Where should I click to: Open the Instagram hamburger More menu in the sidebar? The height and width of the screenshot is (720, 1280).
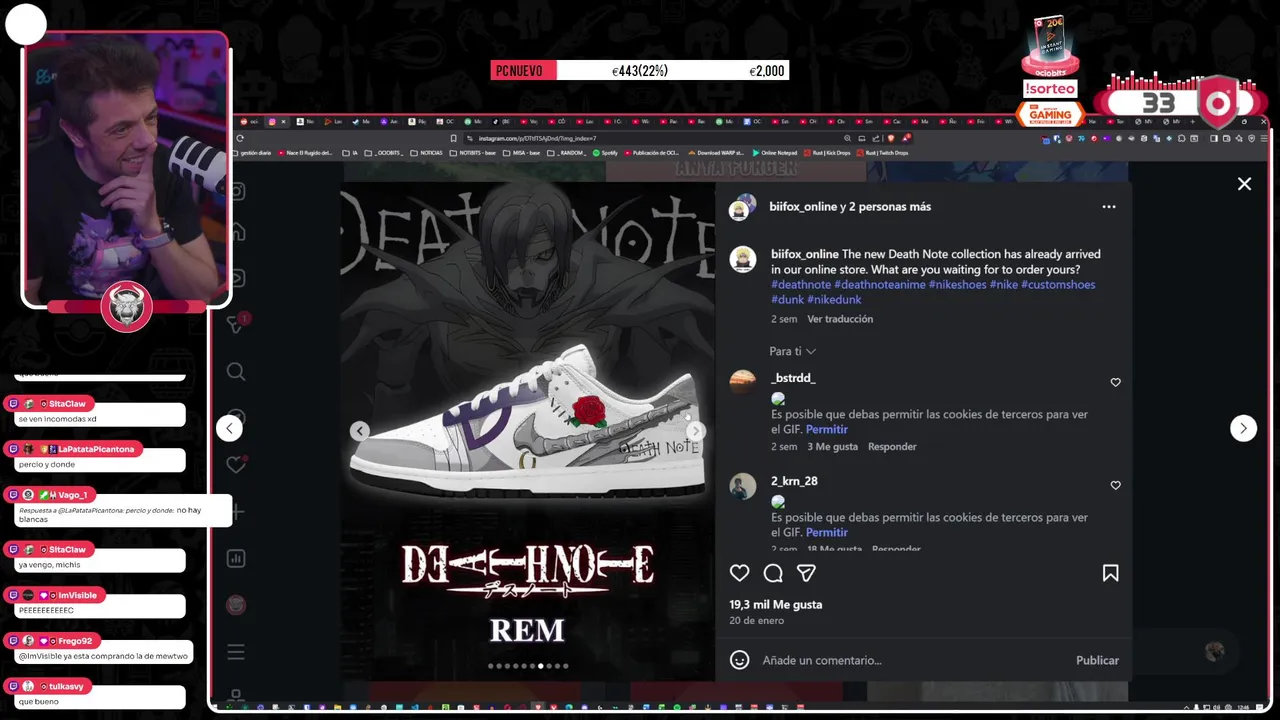click(x=236, y=652)
